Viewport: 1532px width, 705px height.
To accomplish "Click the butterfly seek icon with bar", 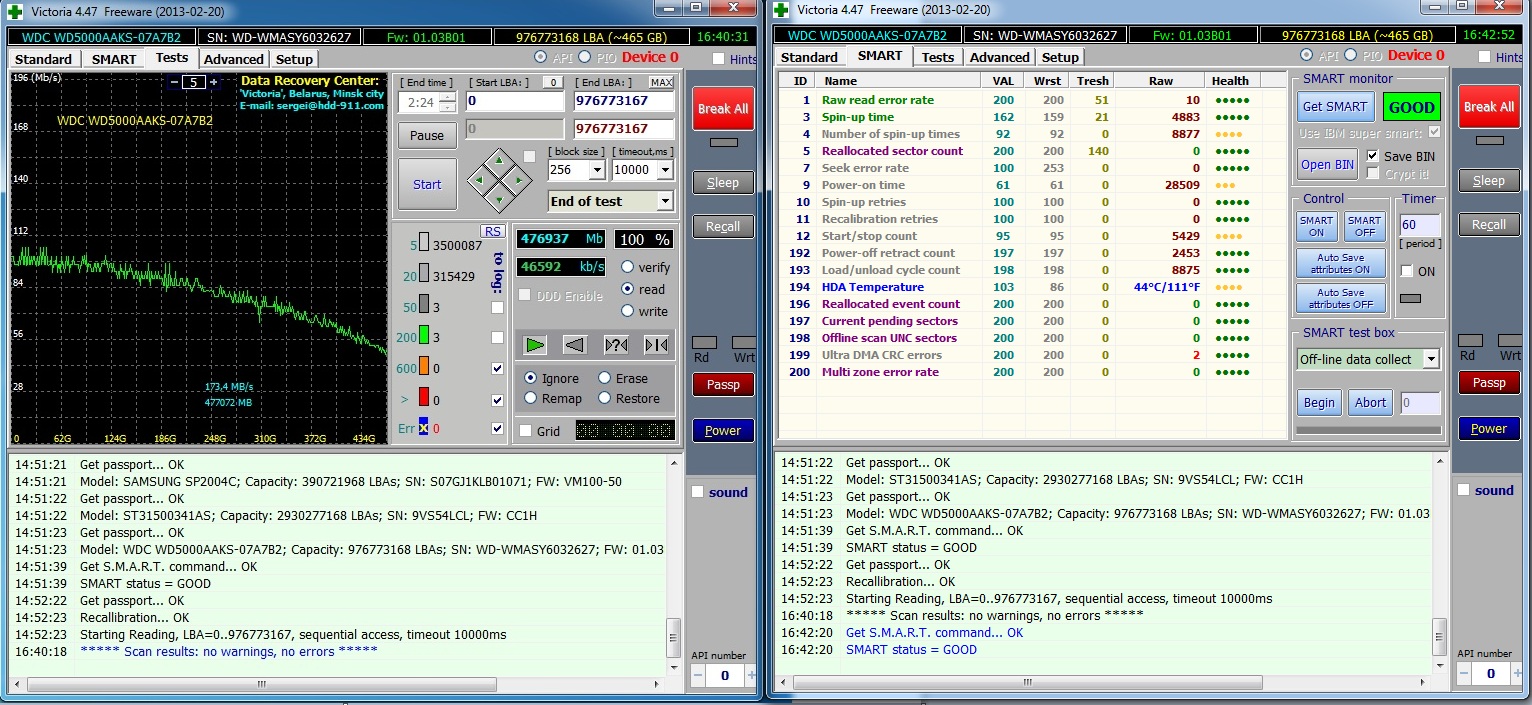I will click(x=656, y=345).
